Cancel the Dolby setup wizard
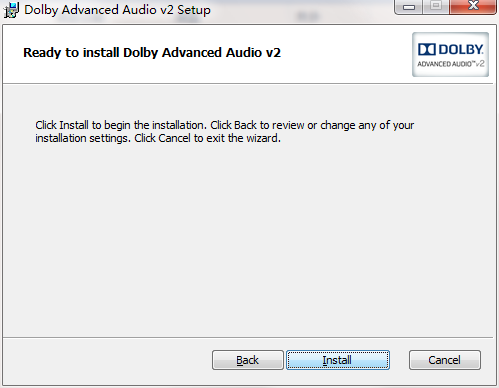The height and width of the screenshot is (388, 499). pyautogui.click(x=445, y=360)
